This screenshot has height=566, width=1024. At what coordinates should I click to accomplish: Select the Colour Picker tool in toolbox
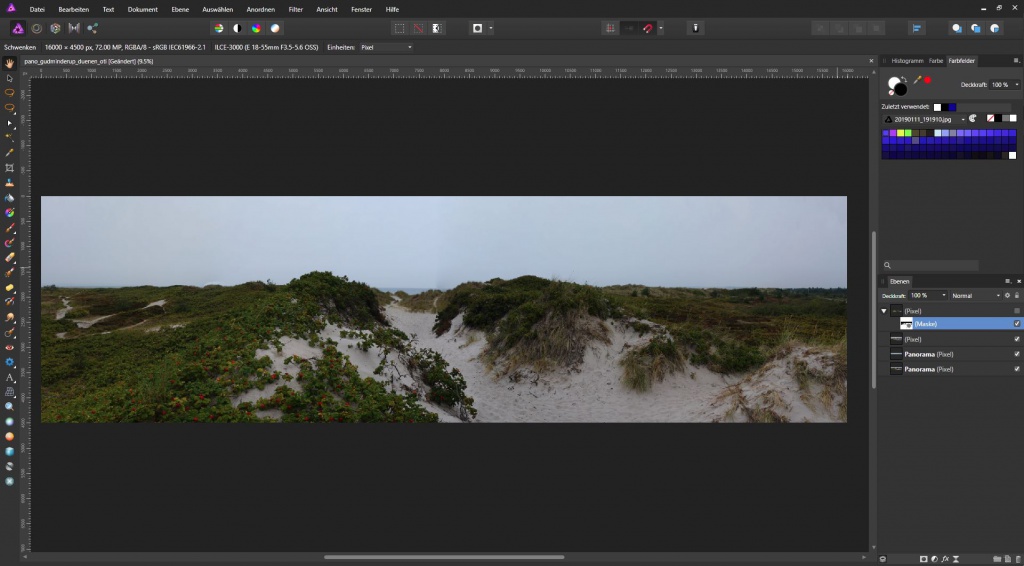[x=10, y=153]
